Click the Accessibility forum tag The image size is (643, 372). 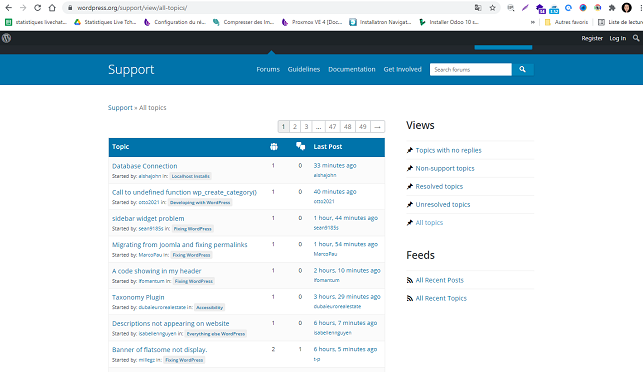point(210,308)
